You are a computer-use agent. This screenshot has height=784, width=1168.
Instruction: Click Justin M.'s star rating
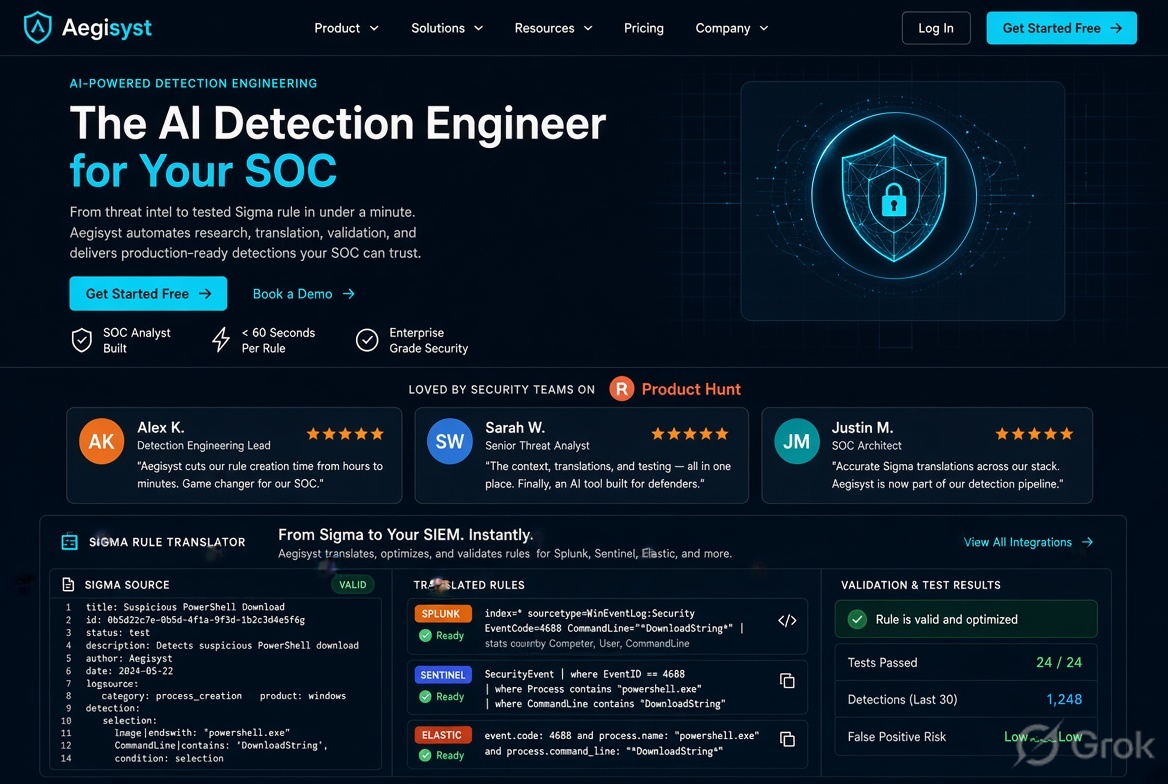click(x=1035, y=434)
